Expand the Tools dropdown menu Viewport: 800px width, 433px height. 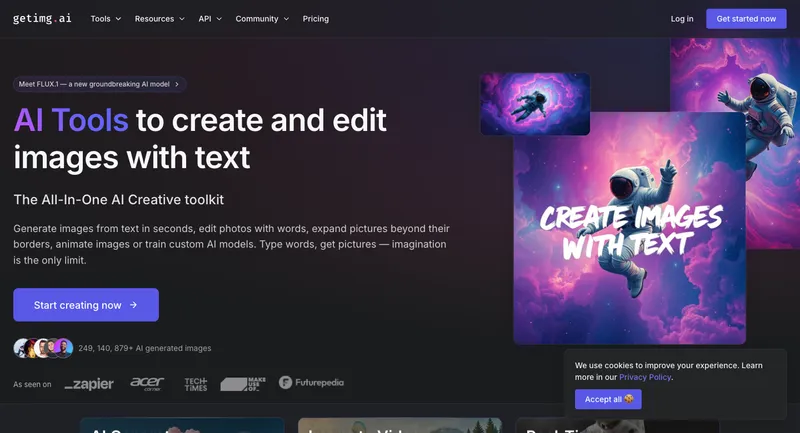[x=105, y=19]
